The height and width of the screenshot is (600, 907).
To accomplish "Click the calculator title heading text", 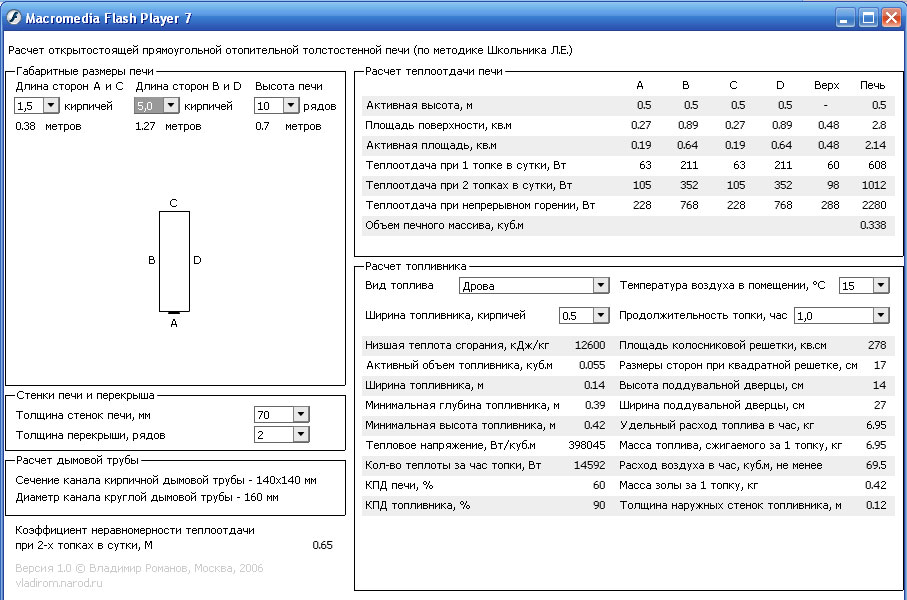I will click(290, 50).
